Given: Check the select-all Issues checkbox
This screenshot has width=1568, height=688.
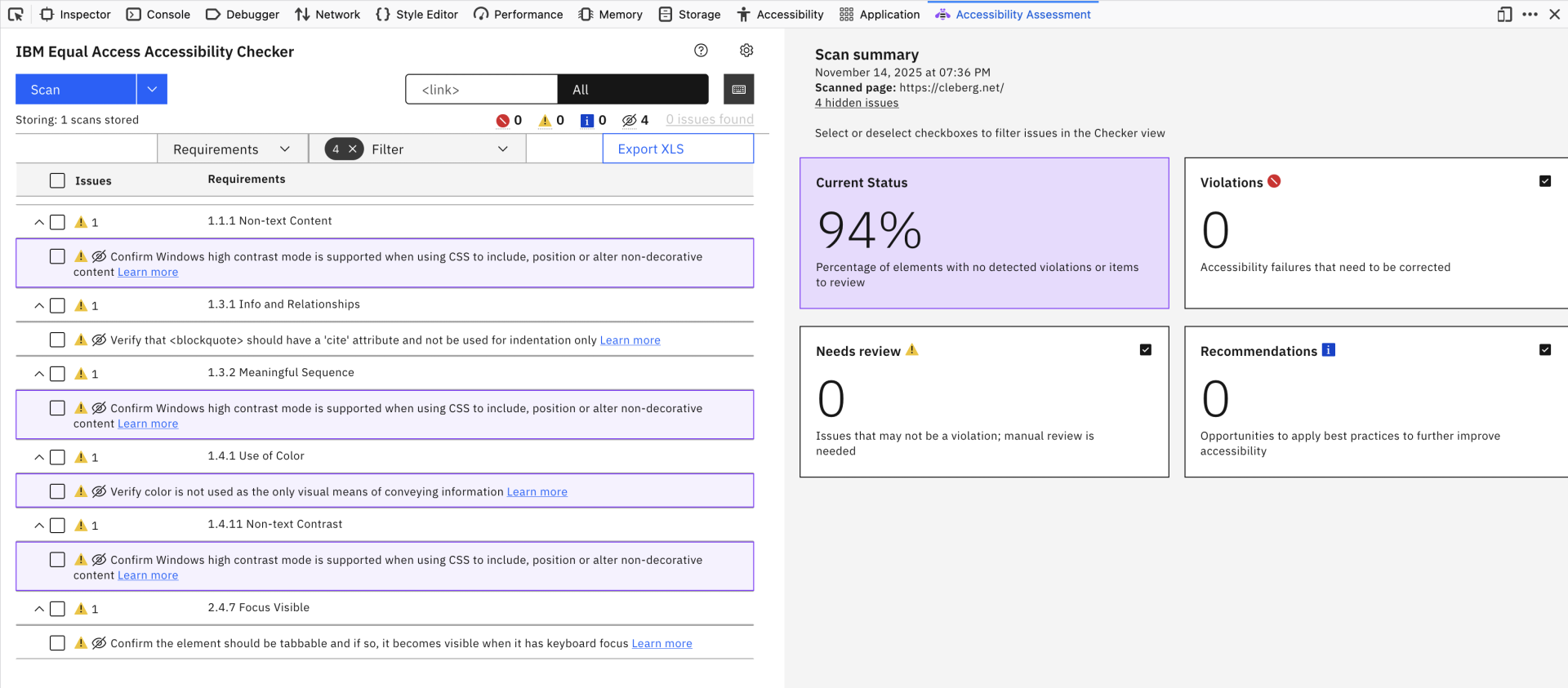Looking at the screenshot, I should point(57,180).
